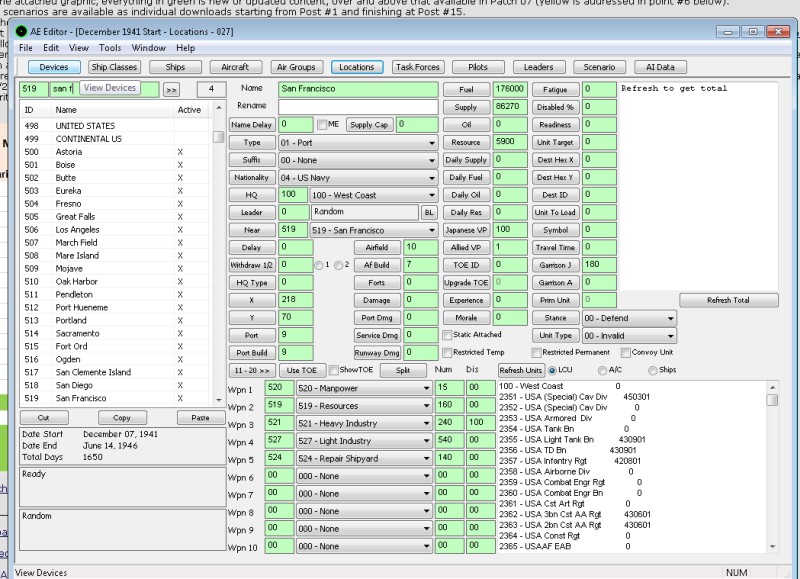Click the location list scroll up arrow
The height and width of the screenshot is (579, 800).
point(219,108)
